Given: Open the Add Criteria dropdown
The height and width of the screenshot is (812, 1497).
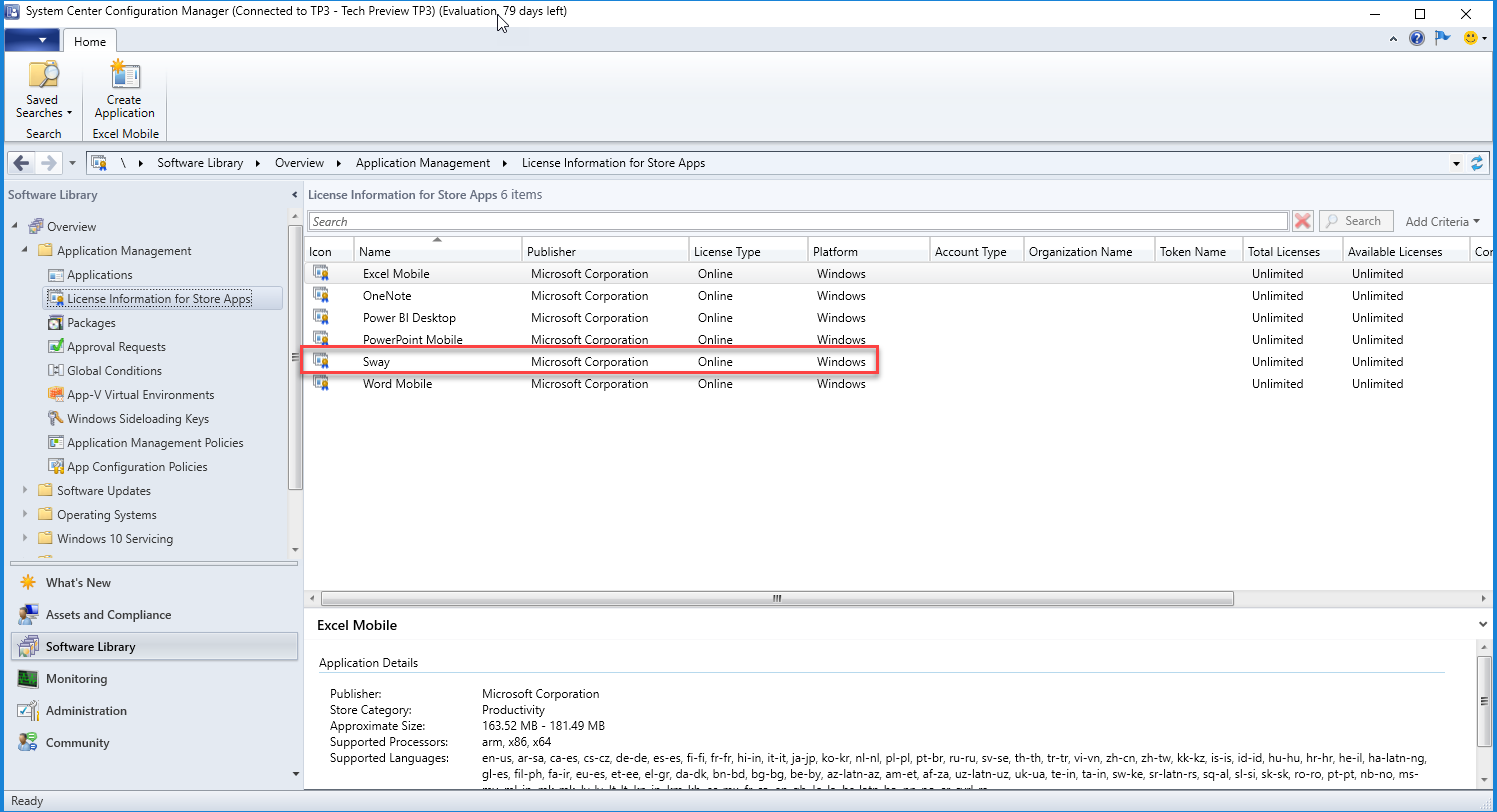Looking at the screenshot, I should tap(1442, 222).
